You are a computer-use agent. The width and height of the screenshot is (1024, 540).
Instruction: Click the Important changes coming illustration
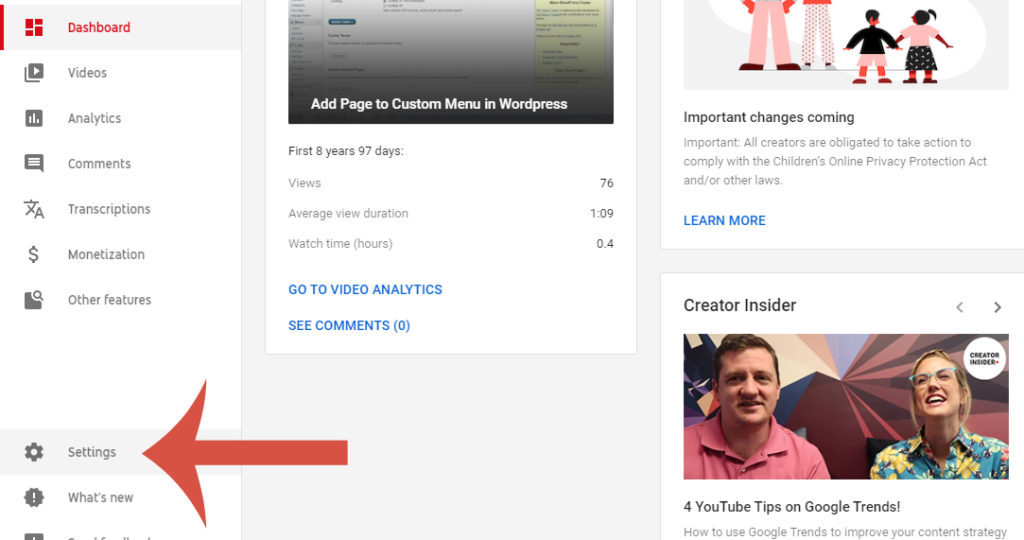point(846,44)
